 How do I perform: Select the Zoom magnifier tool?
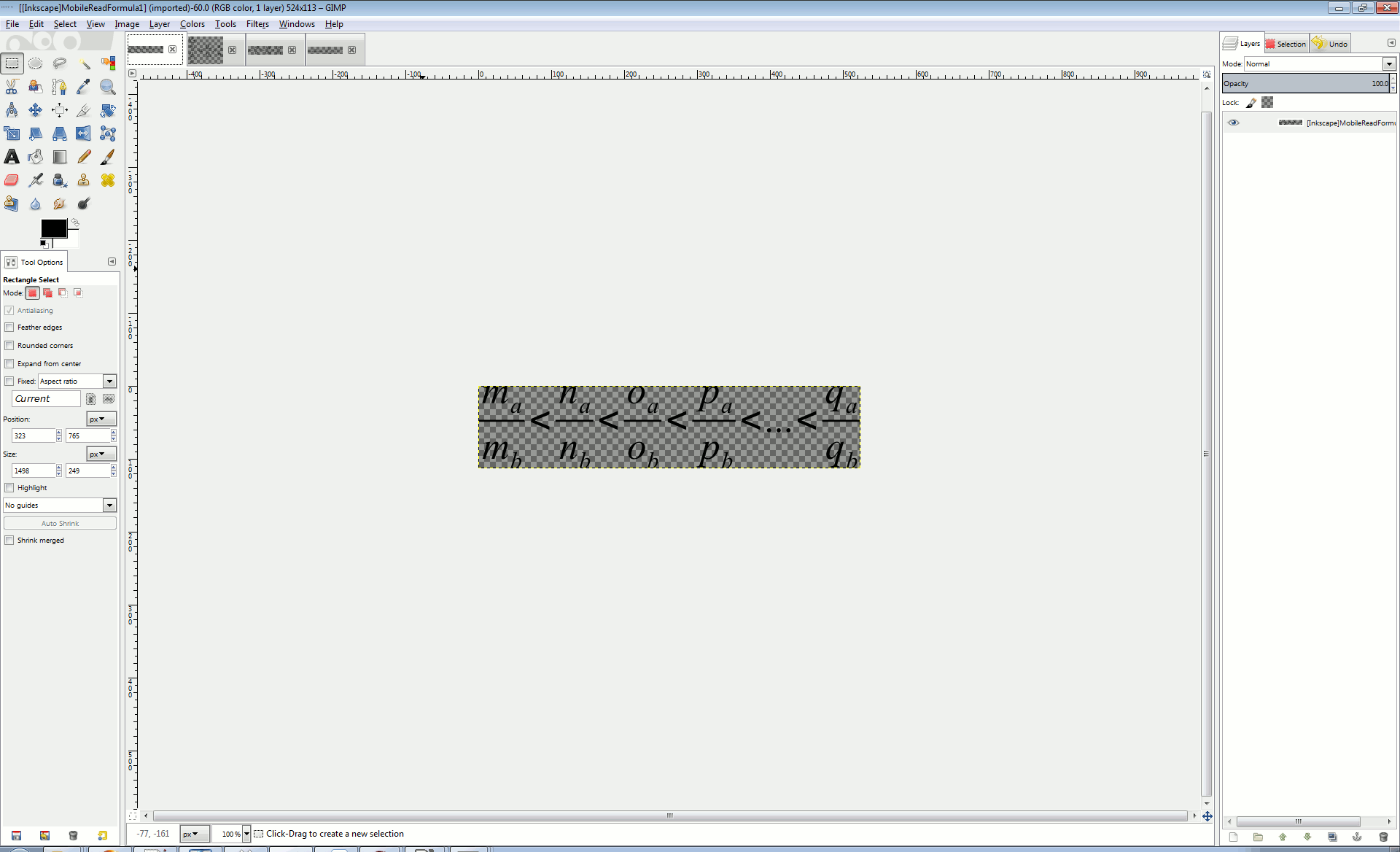click(x=108, y=87)
